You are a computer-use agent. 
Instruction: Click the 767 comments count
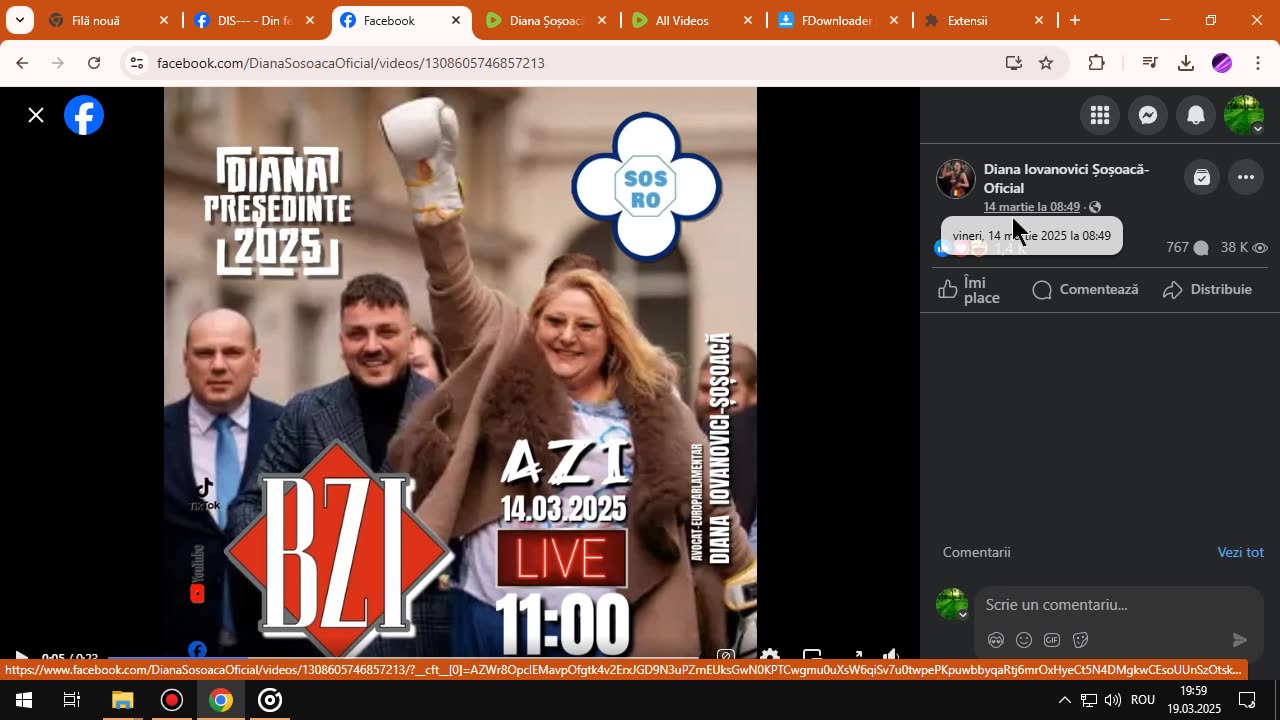(x=1187, y=248)
